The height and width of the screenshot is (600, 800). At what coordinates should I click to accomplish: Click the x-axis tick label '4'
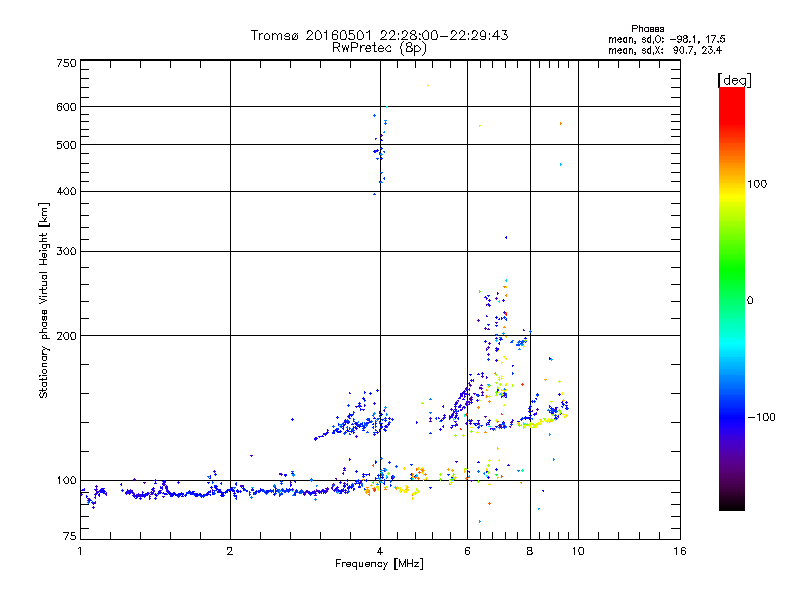click(380, 551)
